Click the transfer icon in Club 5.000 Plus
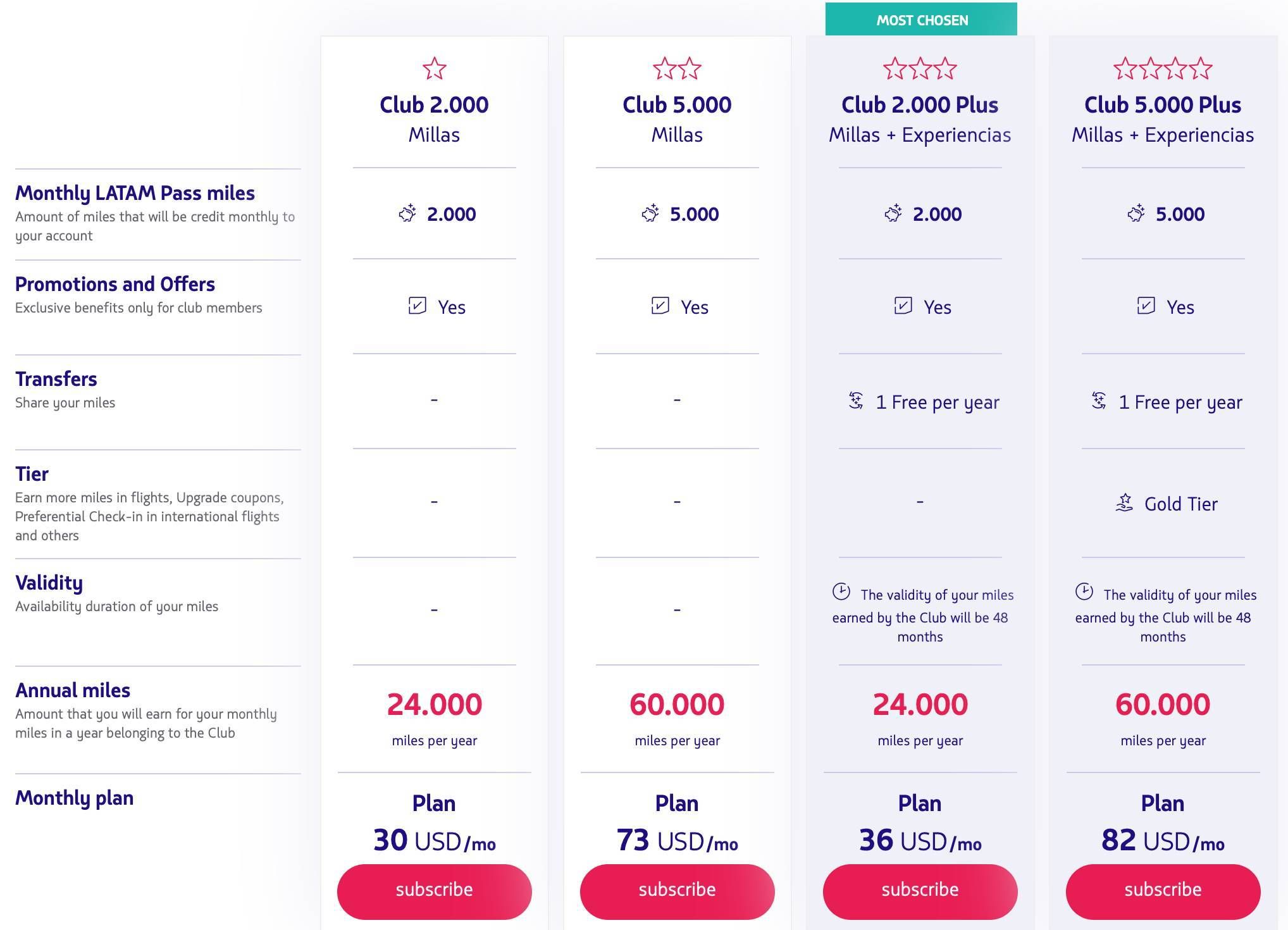The height and width of the screenshot is (930, 1288). pyautogui.click(x=1099, y=400)
